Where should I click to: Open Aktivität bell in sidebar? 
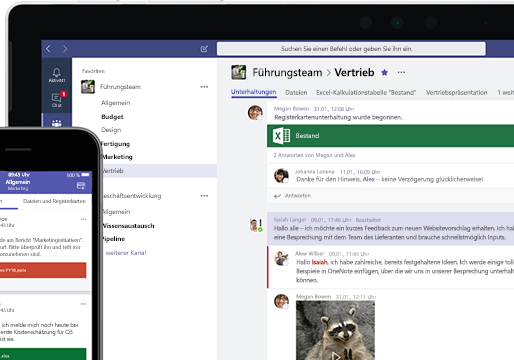57,75
